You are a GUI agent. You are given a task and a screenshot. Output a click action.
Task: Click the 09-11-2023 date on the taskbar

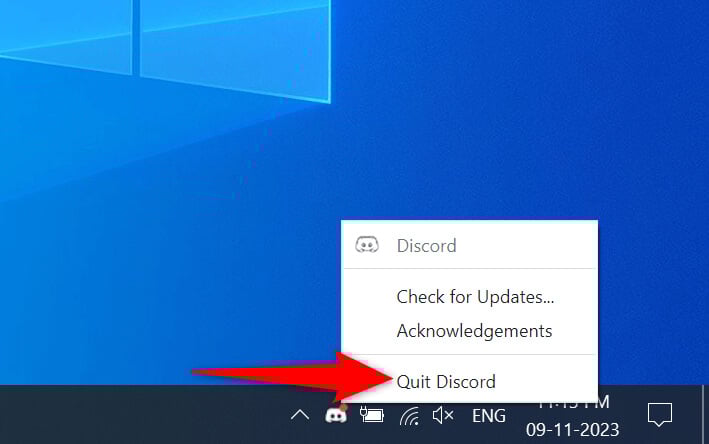click(573, 430)
